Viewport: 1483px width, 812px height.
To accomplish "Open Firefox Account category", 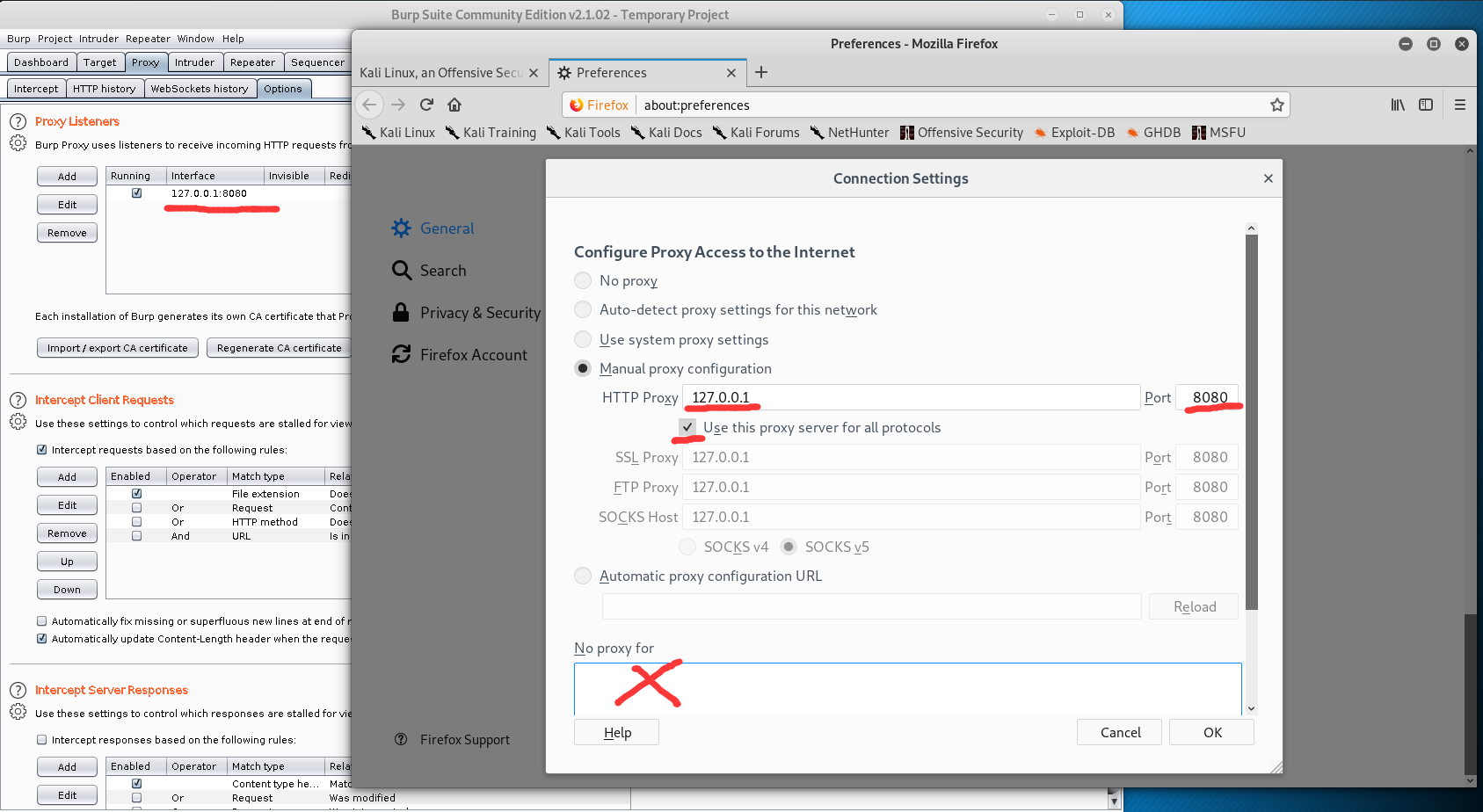I will tap(459, 354).
